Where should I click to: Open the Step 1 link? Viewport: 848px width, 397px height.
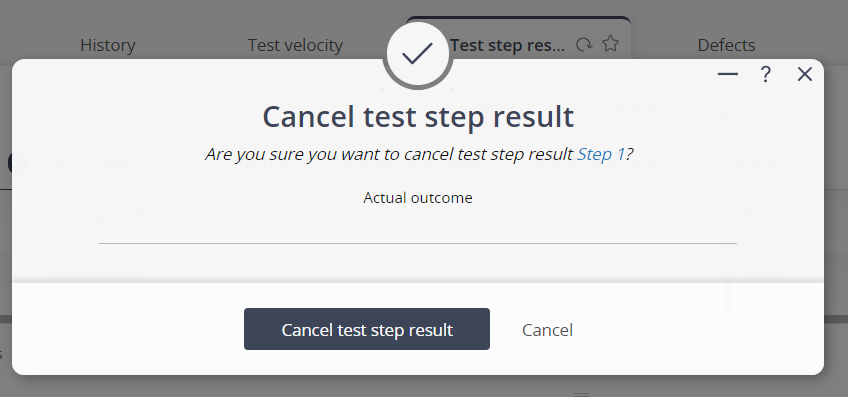click(600, 155)
